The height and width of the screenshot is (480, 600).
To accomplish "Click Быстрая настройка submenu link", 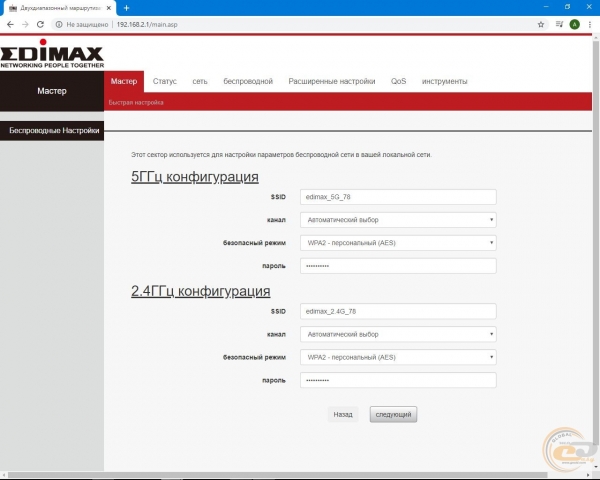I will point(136,103).
